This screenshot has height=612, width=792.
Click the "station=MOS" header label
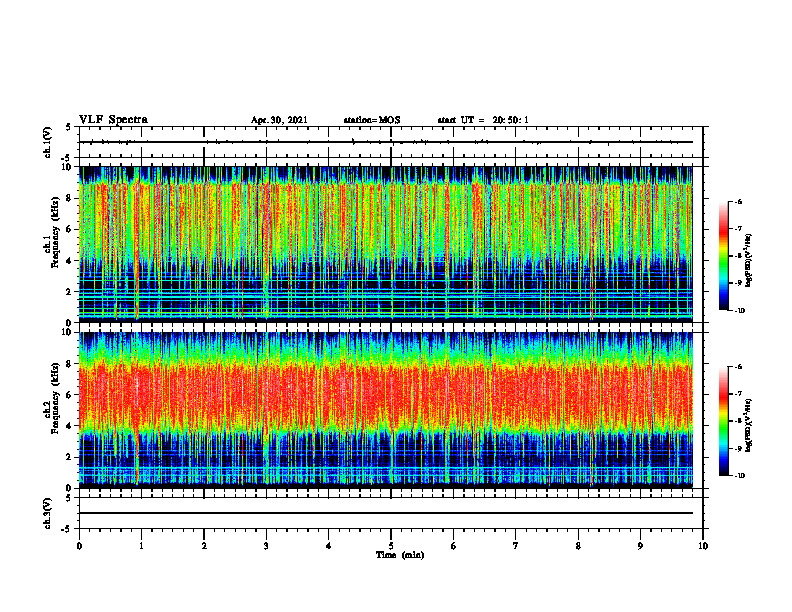click(372, 120)
